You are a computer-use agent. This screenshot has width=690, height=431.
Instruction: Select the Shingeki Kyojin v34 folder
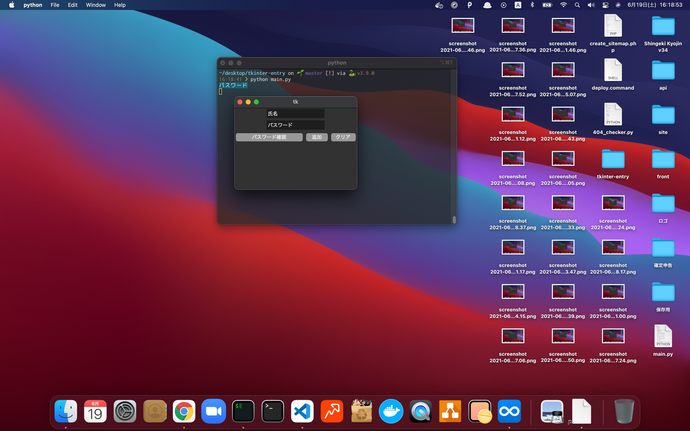pyautogui.click(x=663, y=26)
